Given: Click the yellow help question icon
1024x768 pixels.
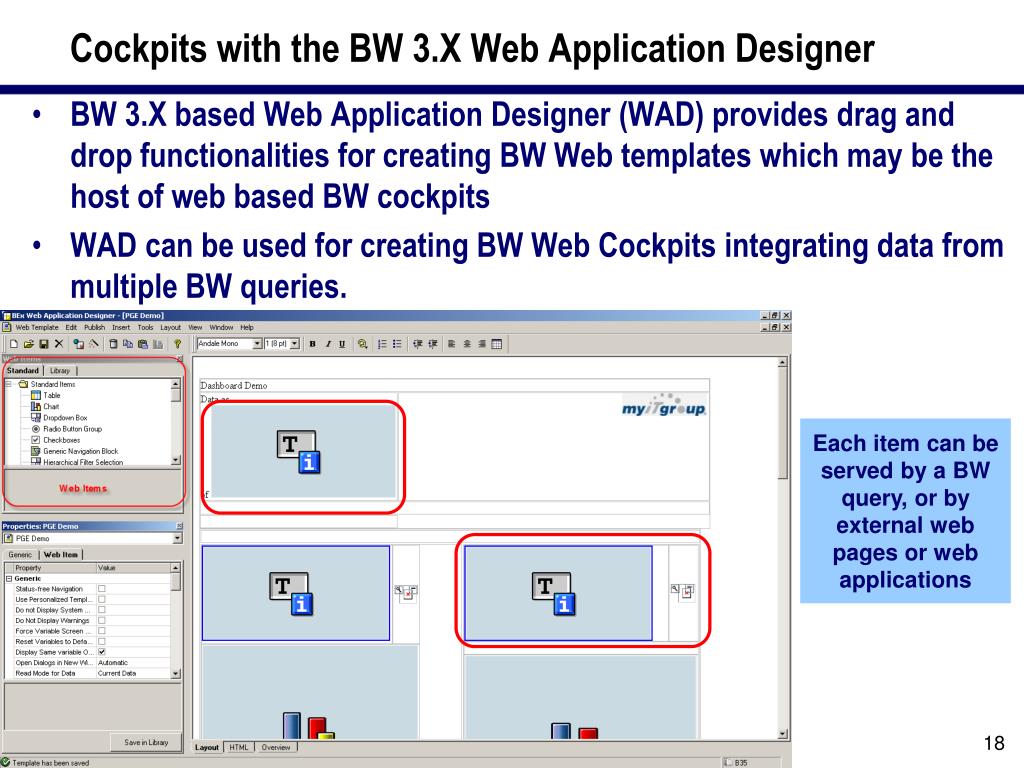Looking at the screenshot, I should pyautogui.click(x=177, y=344).
